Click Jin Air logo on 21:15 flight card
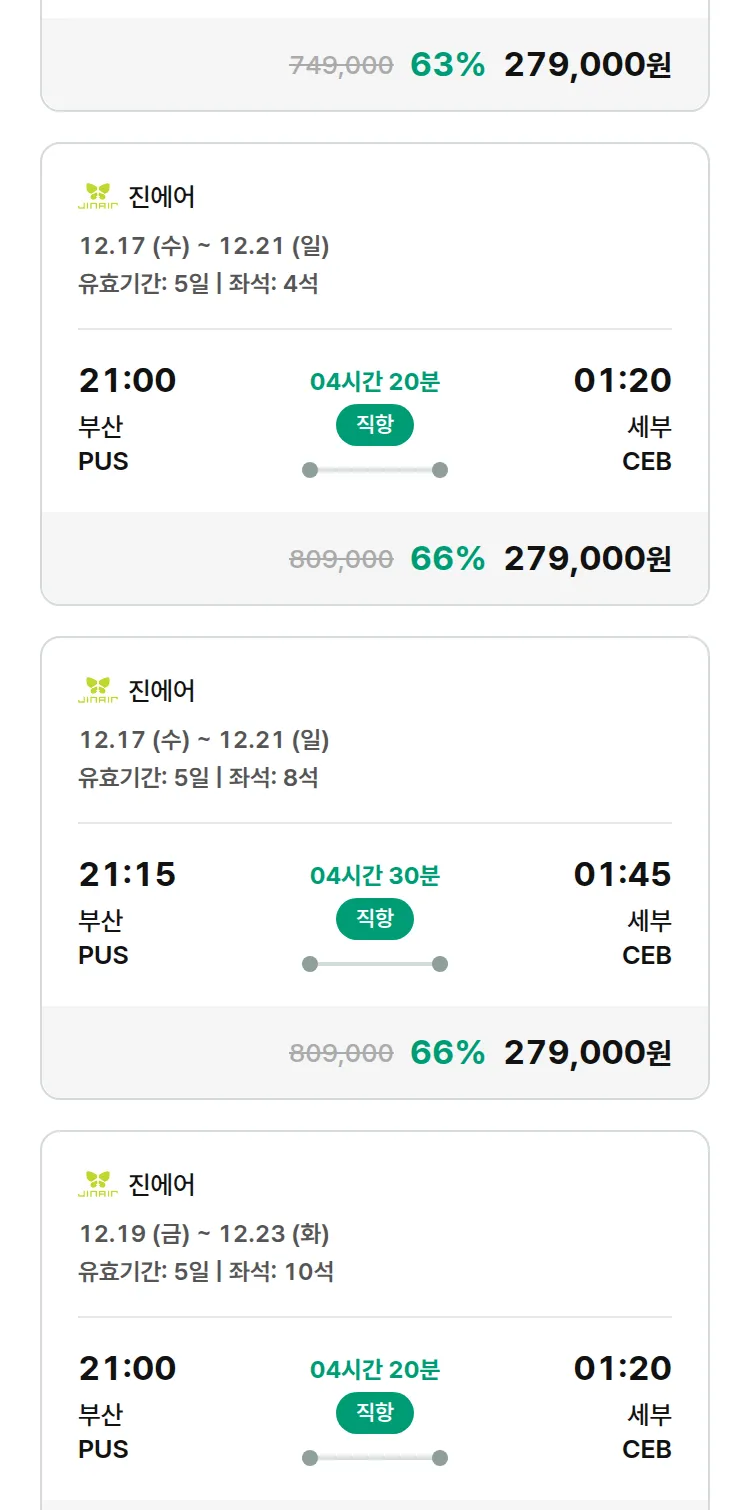This screenshot has height=1510, width=750. tap(98, 690)
